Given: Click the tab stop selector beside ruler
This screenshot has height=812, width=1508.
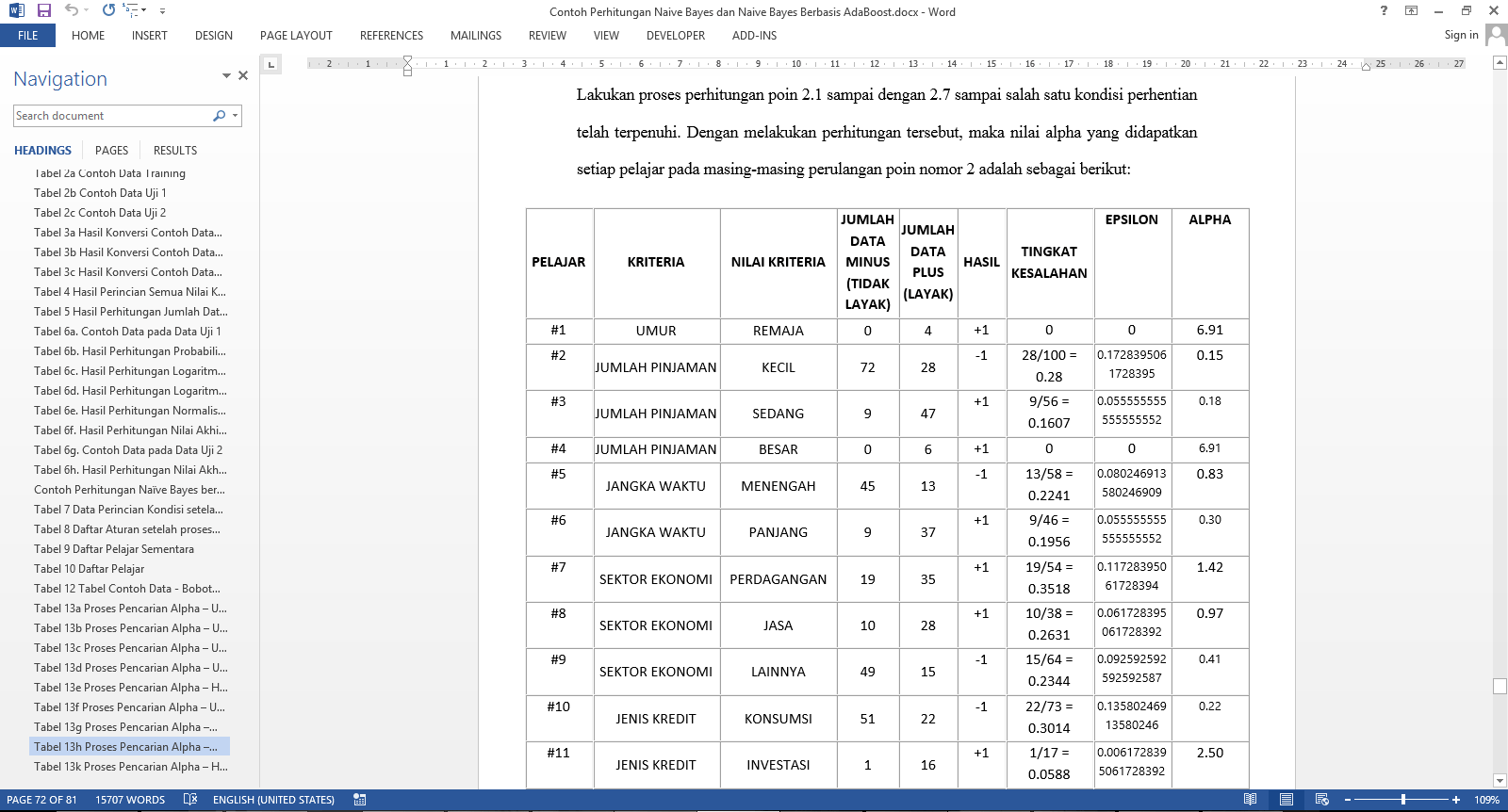Looking at the screenshot, I should pos(271,64).
